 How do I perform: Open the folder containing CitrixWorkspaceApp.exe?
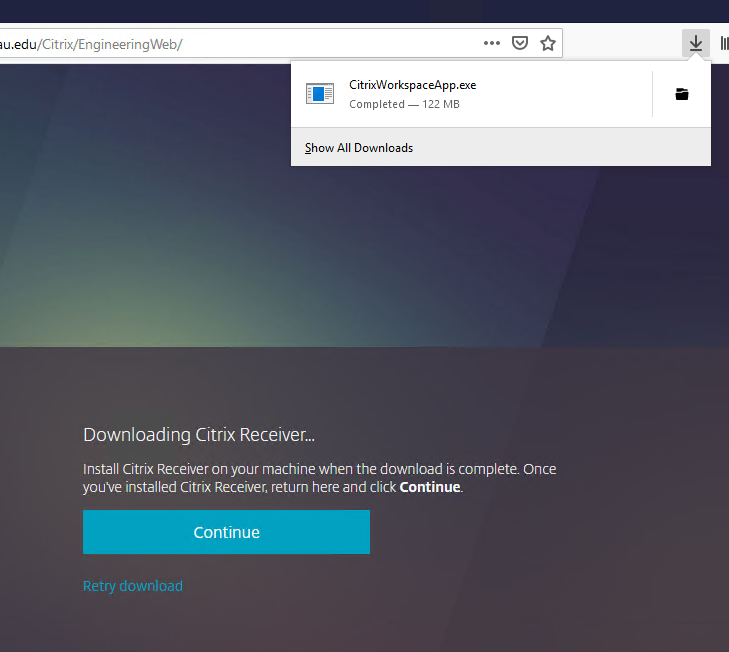coord(682,94)
